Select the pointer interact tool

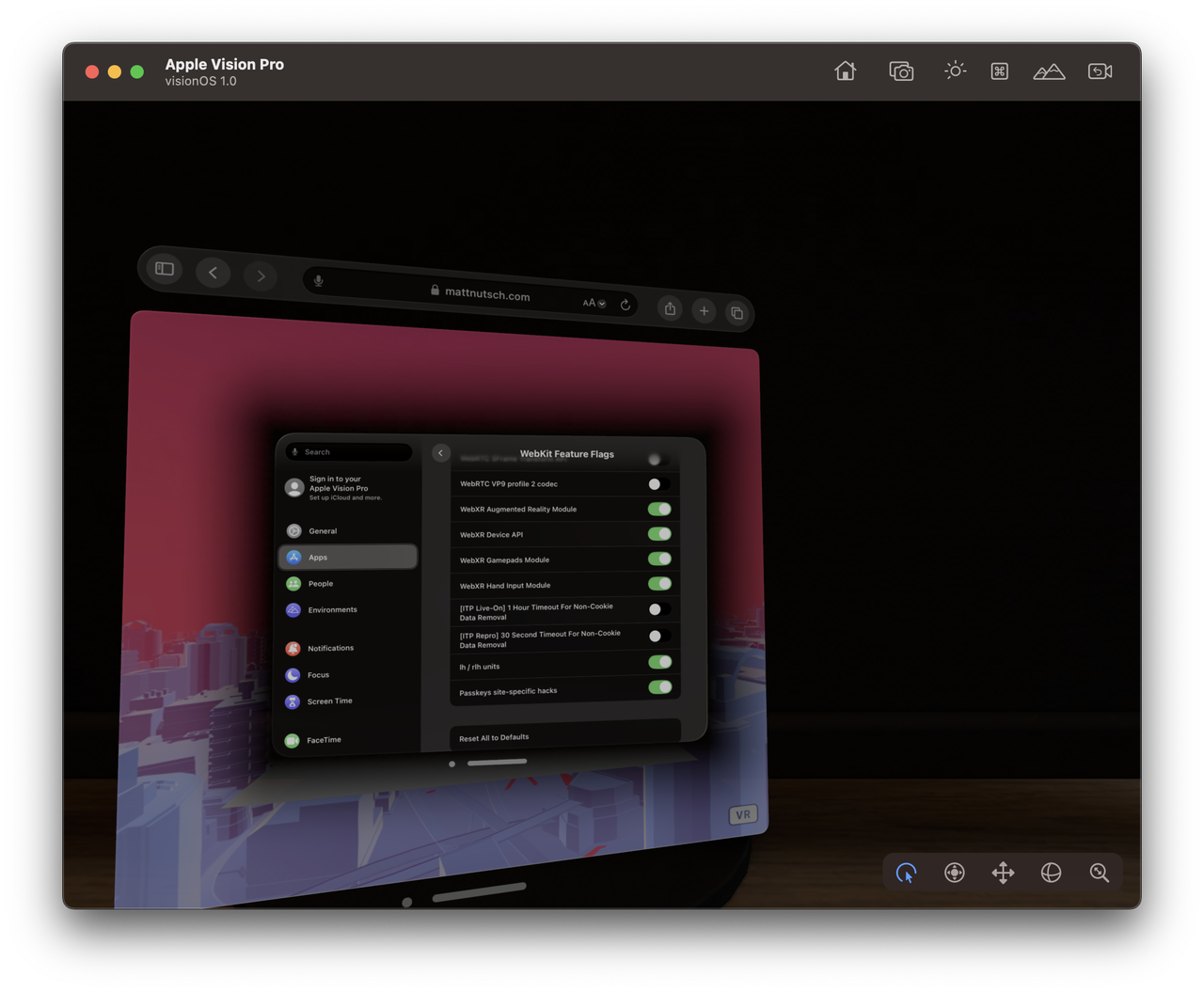coord(906,873)
